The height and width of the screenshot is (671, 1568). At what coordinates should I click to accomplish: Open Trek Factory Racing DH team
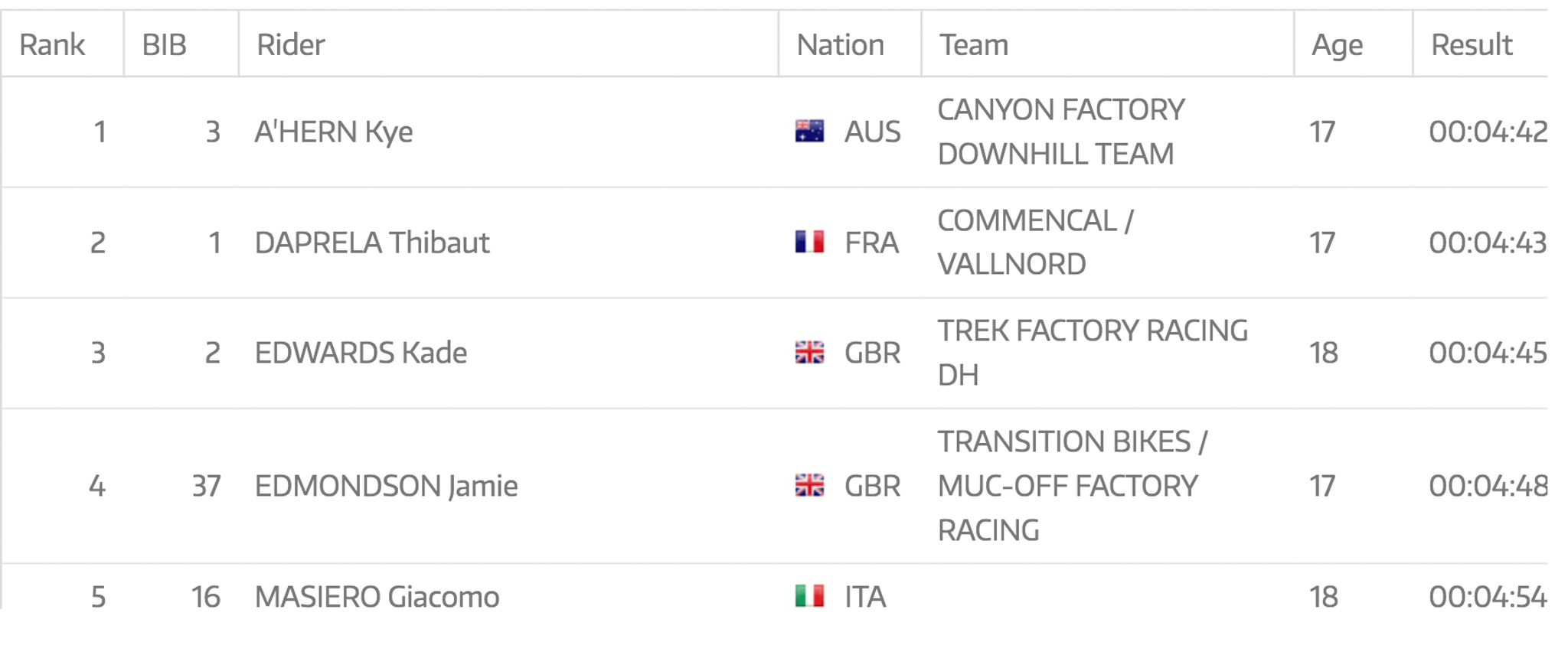[1093, 352]
